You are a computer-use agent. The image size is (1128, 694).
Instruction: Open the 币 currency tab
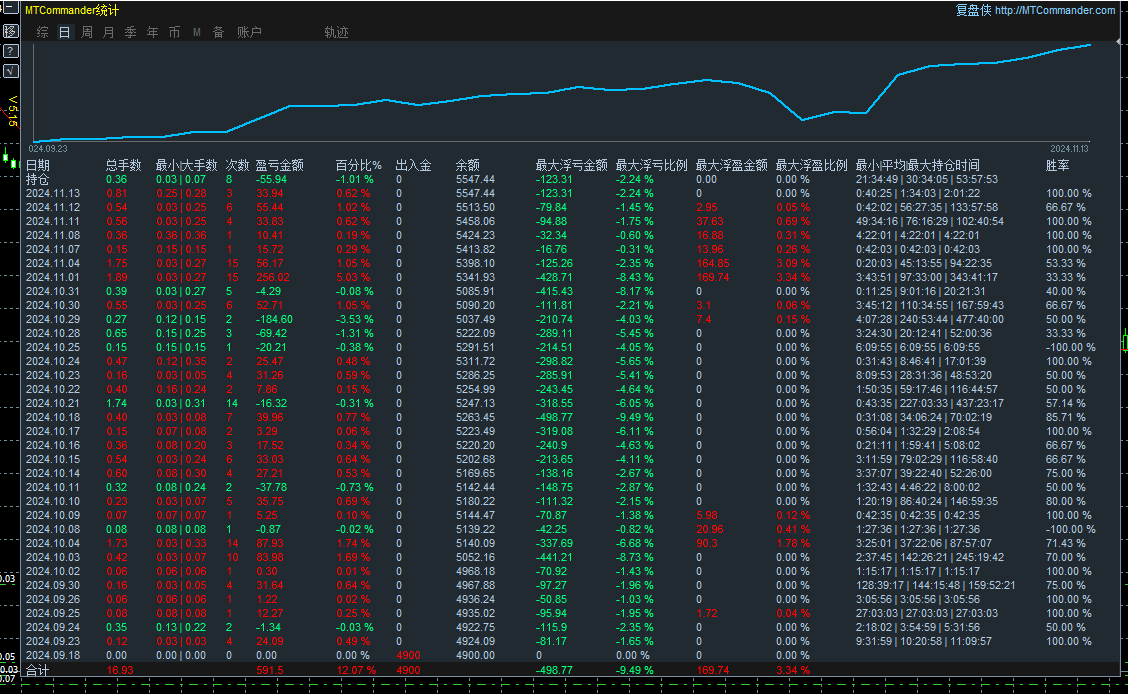pos(174,32)
